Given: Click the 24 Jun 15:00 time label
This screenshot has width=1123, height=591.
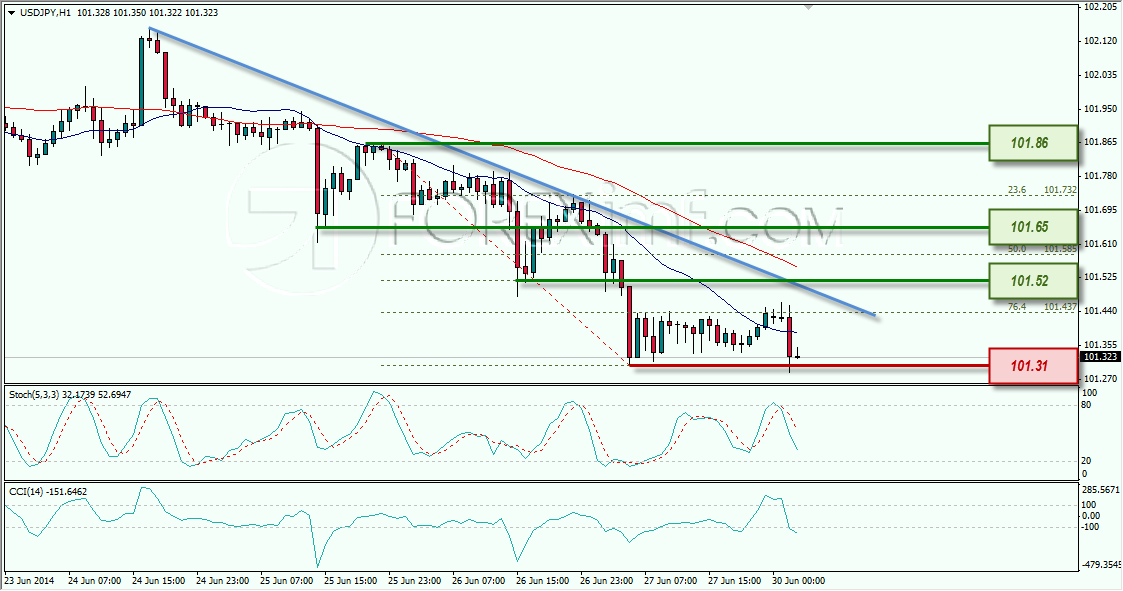Looking at the screenshot, I should 159,580.
